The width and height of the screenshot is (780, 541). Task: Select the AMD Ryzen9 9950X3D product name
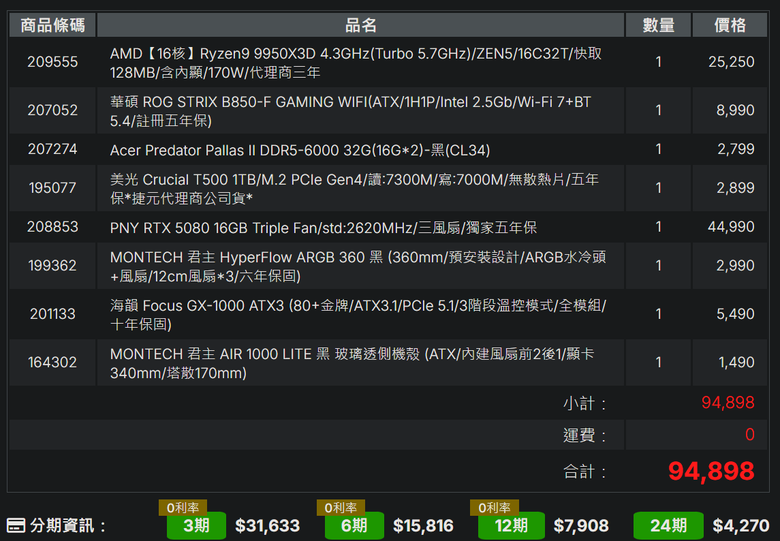click(x=356, y=63)
